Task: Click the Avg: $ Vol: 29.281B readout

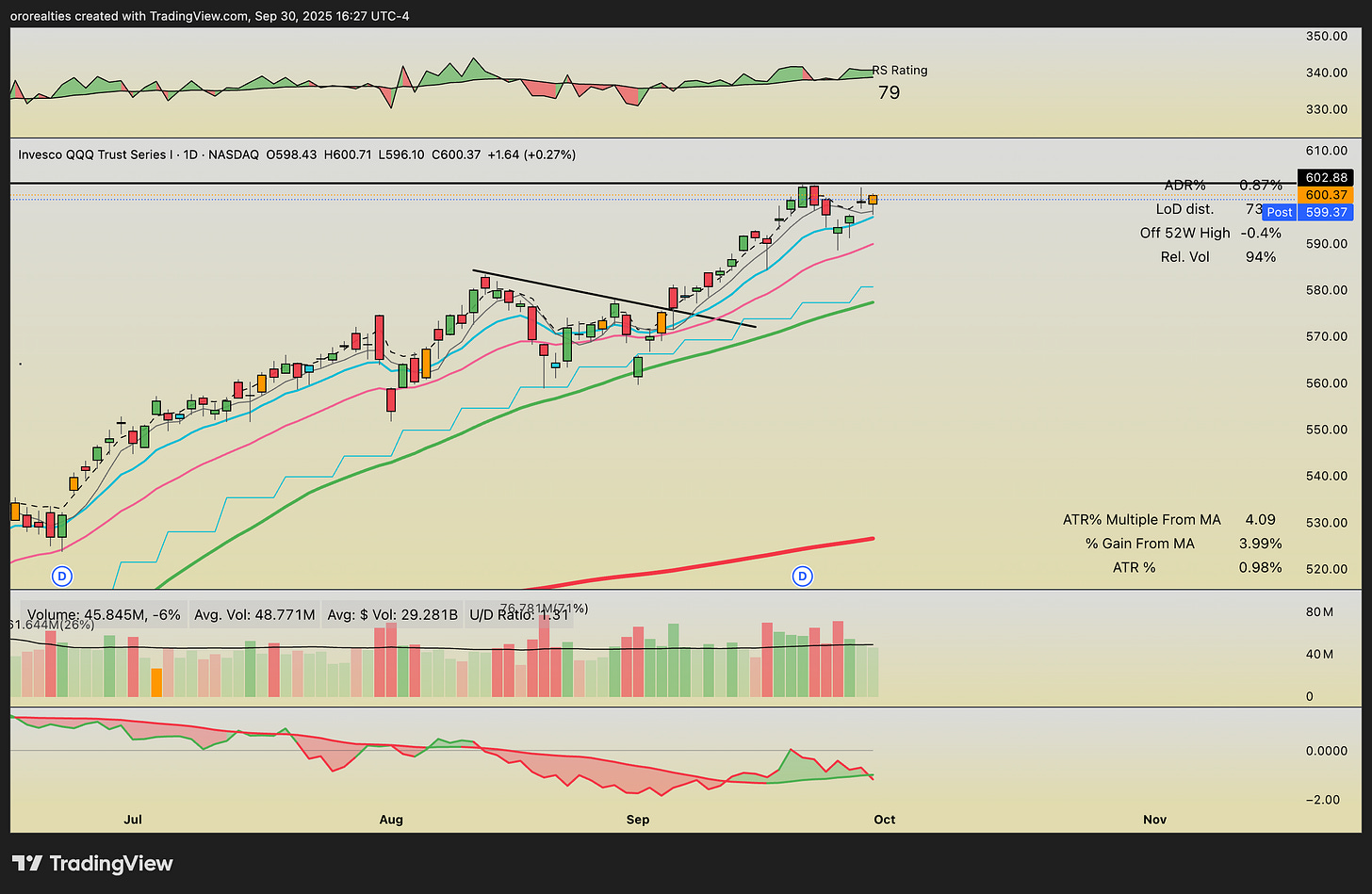Action: coord(392,614)
